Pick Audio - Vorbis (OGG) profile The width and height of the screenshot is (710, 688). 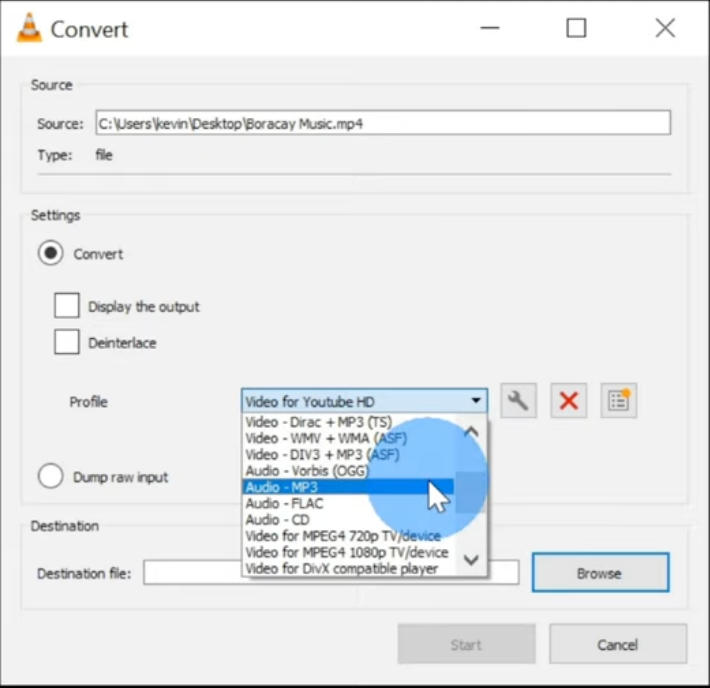coord(349,471)
